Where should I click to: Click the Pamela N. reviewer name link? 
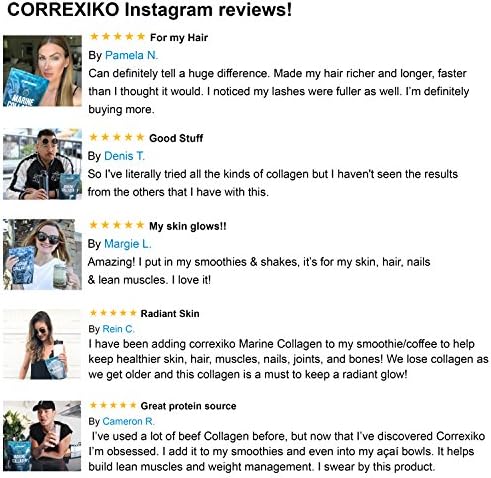tap(131, 55)
